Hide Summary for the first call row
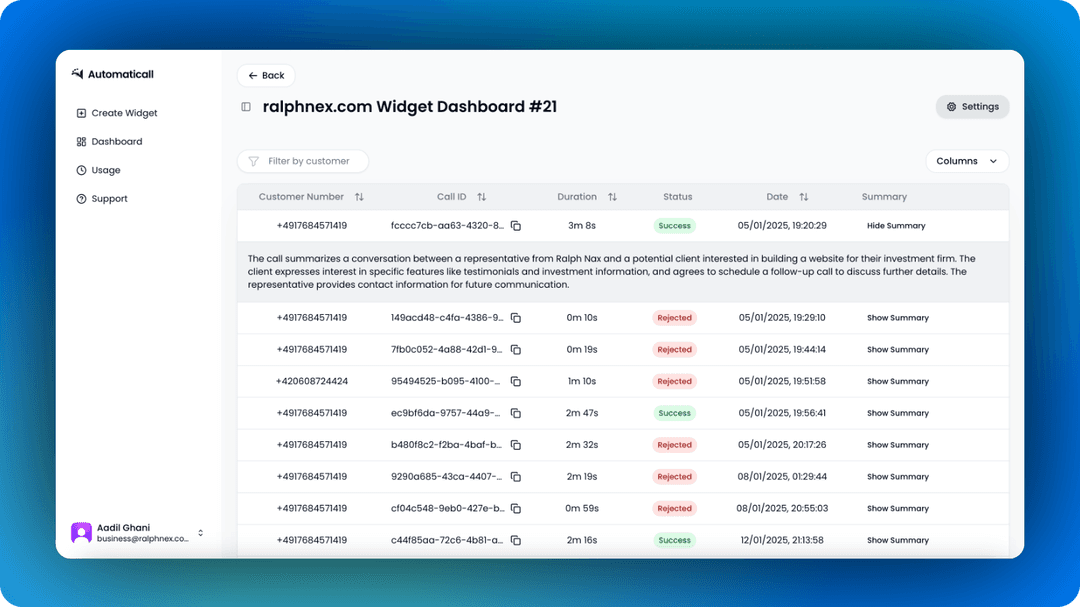The image size is (1080, 607). click(895, 226)
